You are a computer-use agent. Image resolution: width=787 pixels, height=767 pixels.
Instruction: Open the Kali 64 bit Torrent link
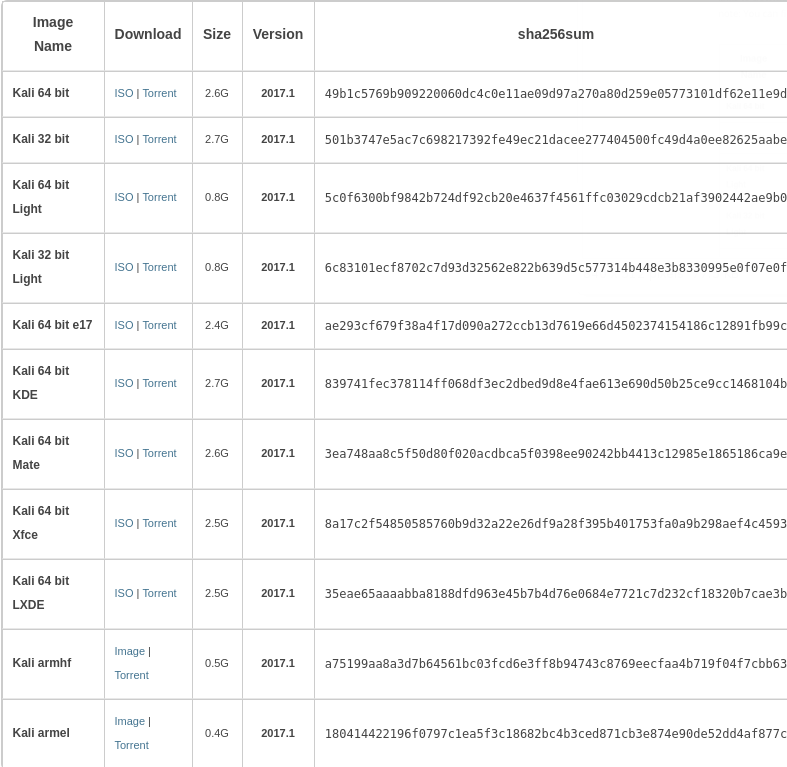click(x=160, y=93)
